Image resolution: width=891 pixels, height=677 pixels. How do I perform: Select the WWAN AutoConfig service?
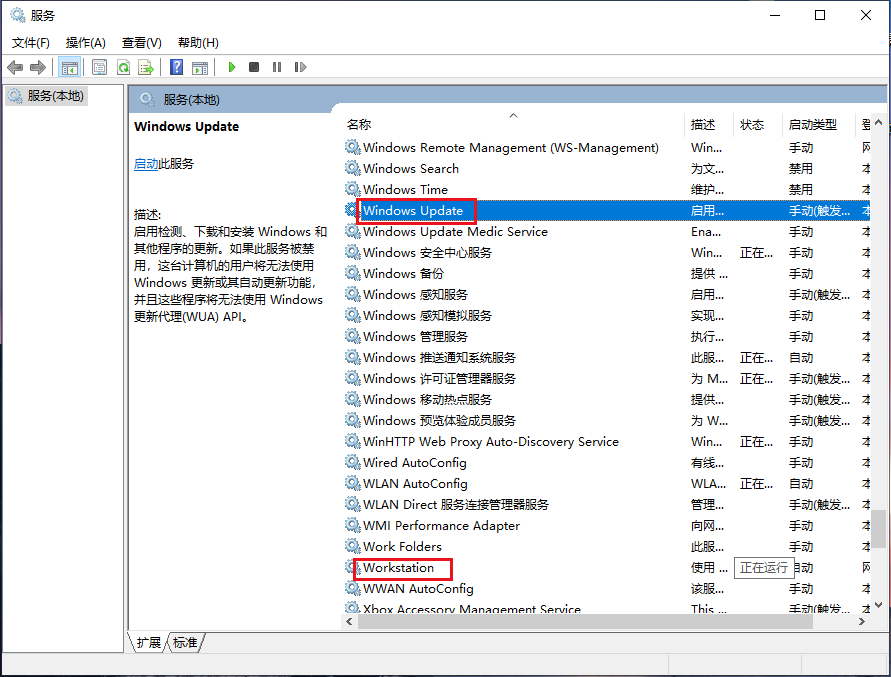point(606,589)
